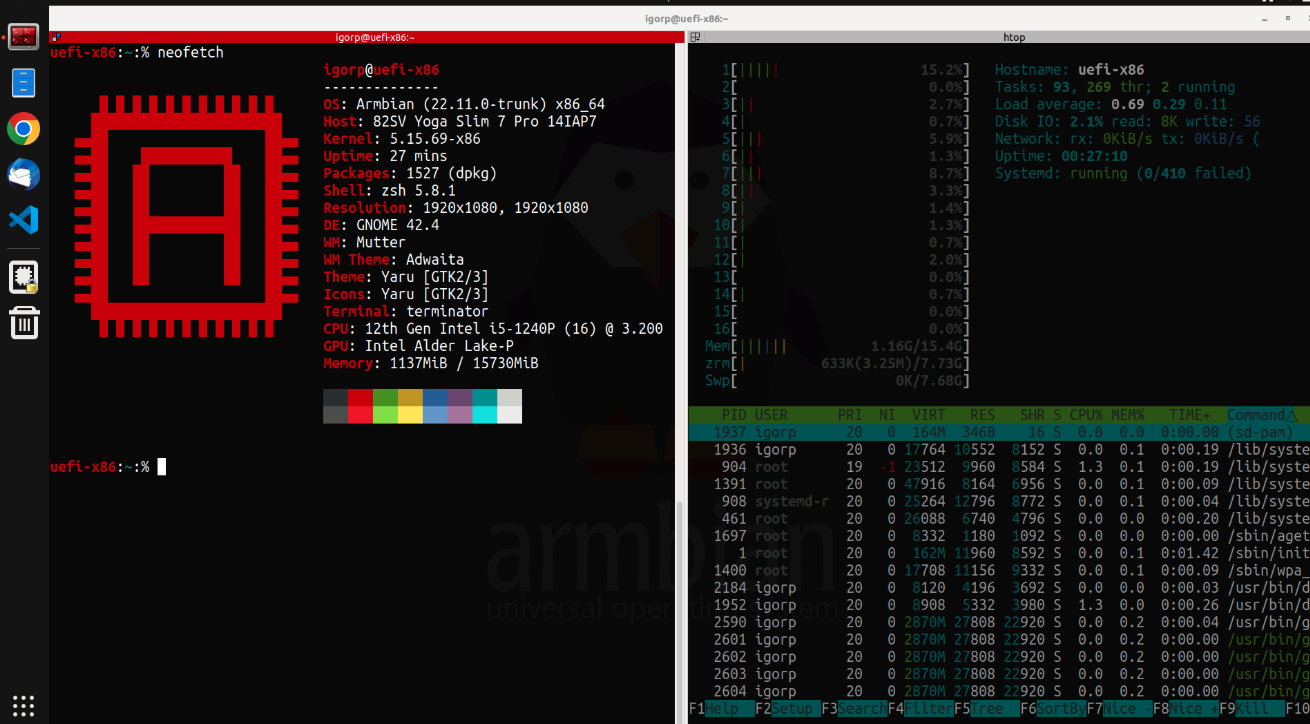Select htop process row PID 908 systemd-r

point(999,501)
